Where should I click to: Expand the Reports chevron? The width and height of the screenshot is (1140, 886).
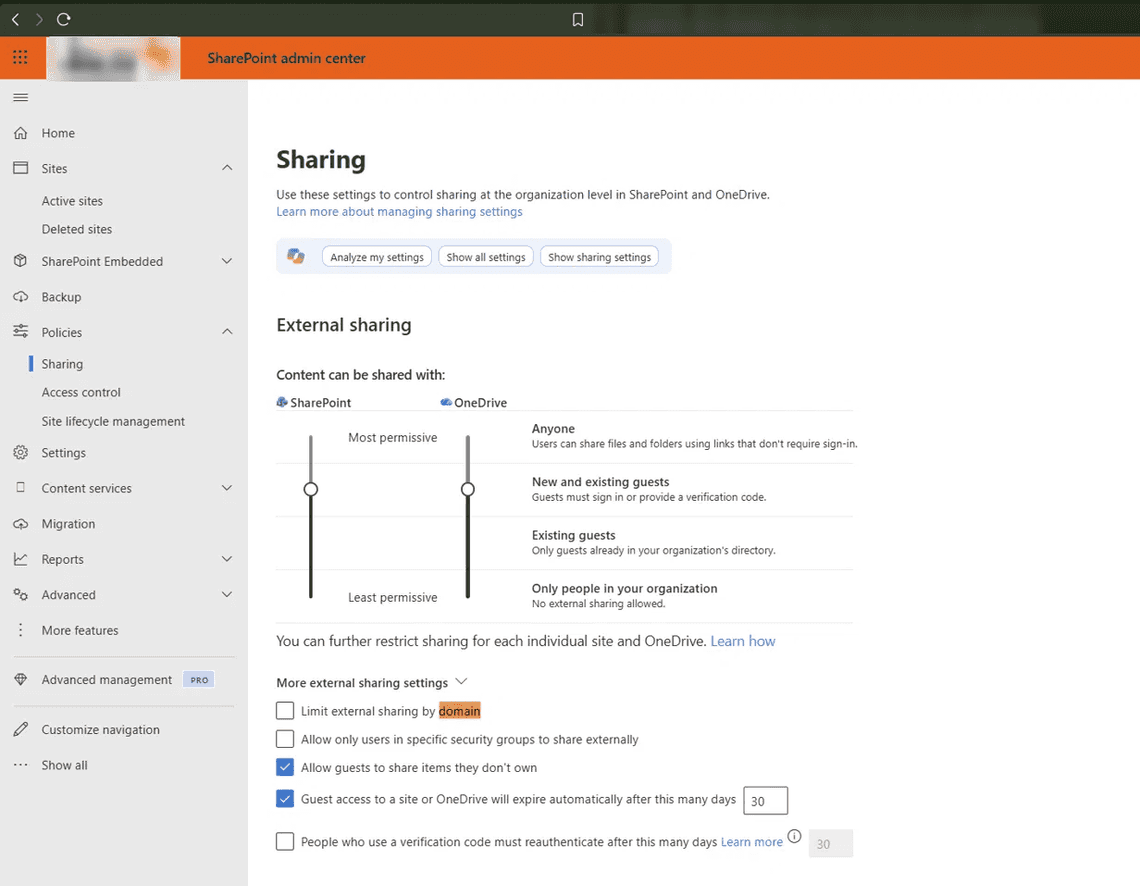(x=227, y=559)
